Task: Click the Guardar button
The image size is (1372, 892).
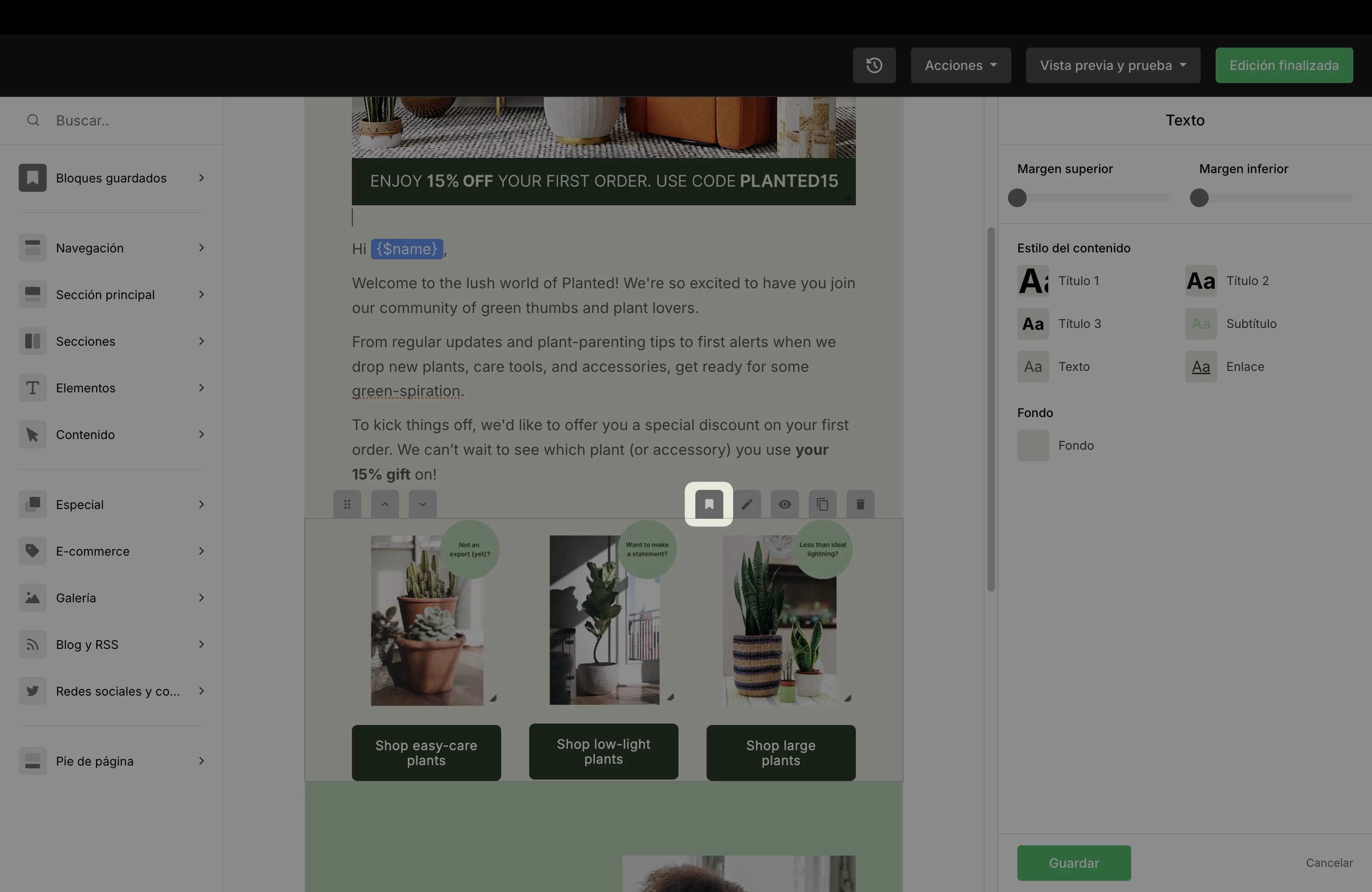Action: (1073, 863)
